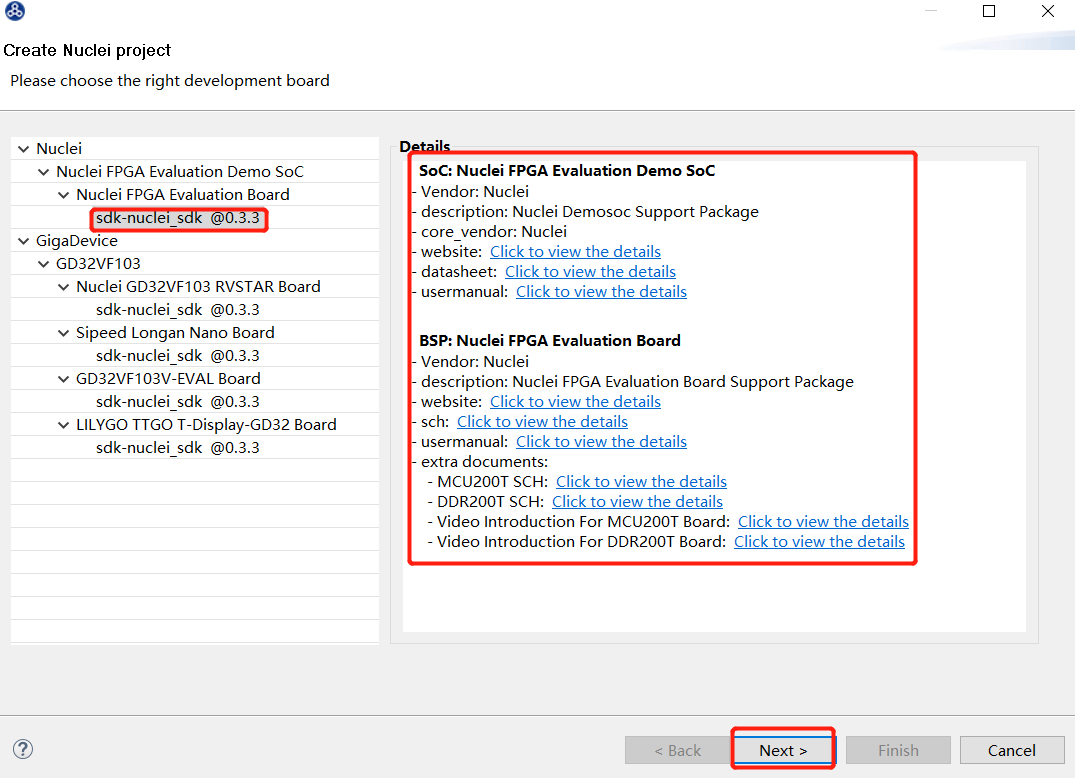This screenshot has width=1075, height=778.
Task: Select Sipeed Longan Nano Board label
Action: point(175,332)
